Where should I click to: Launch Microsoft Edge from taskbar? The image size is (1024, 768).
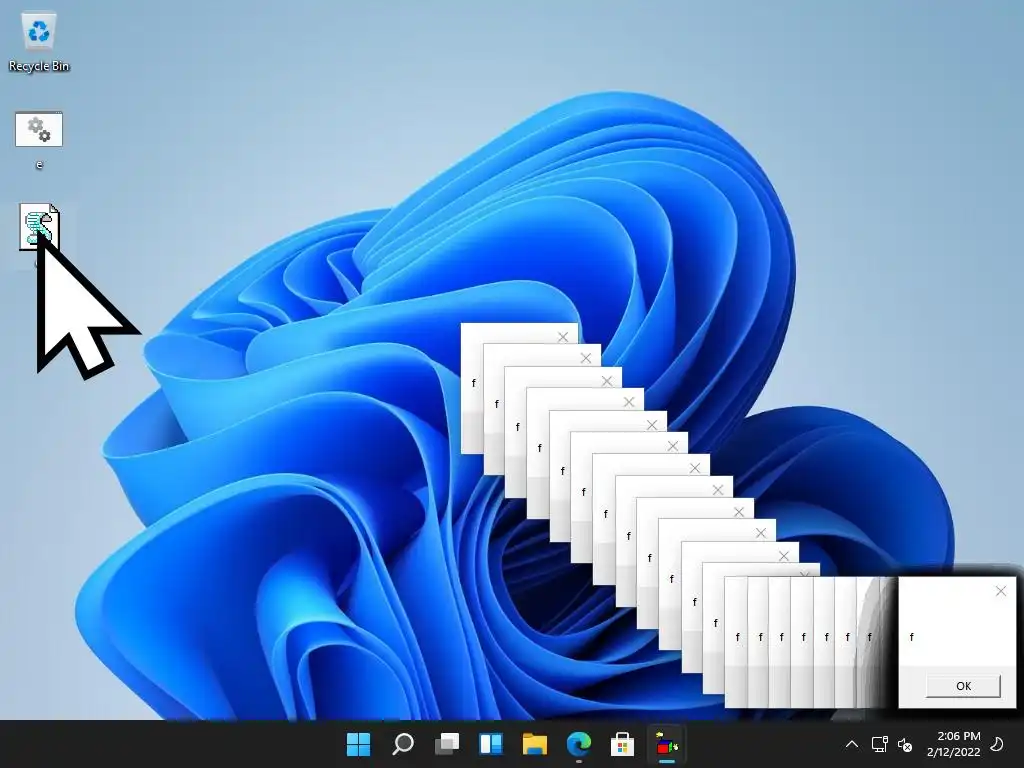[579, 744]
